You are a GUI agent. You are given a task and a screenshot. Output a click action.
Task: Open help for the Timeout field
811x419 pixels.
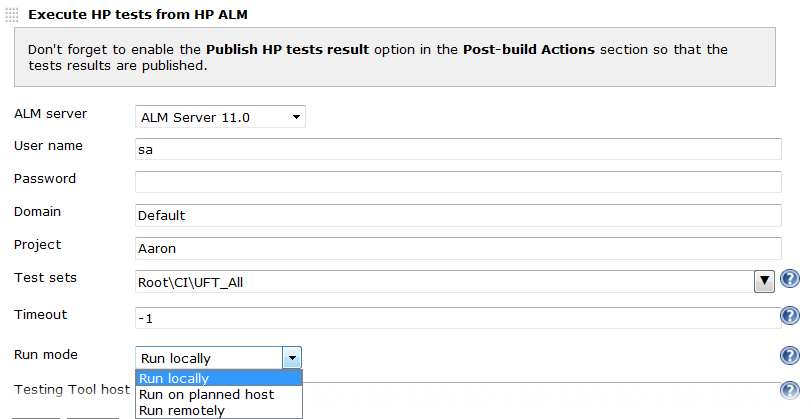click(x=790, y=317)
